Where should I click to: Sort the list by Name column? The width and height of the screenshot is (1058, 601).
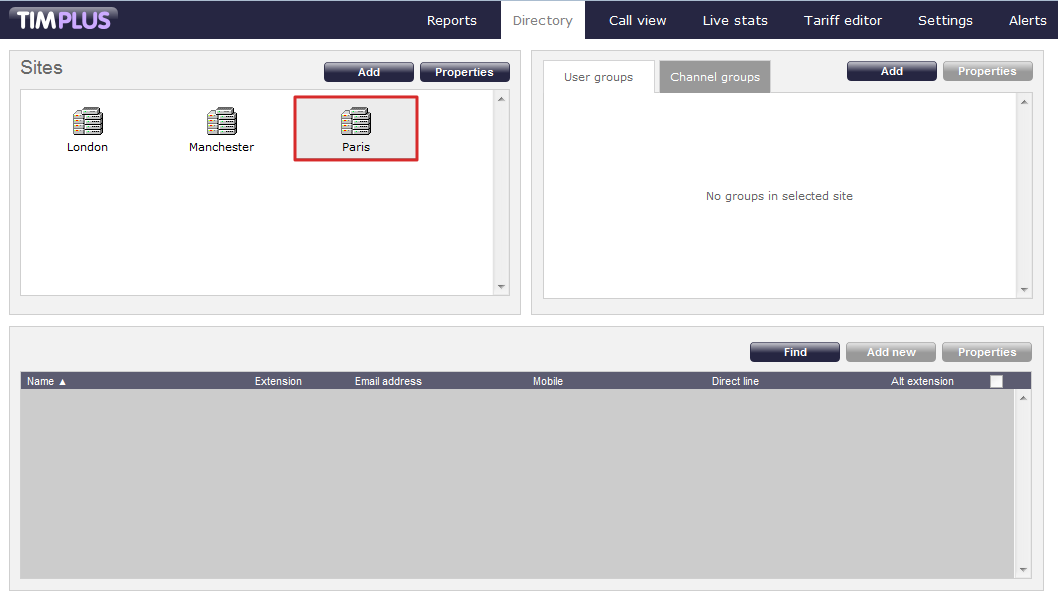coord(46,381)
